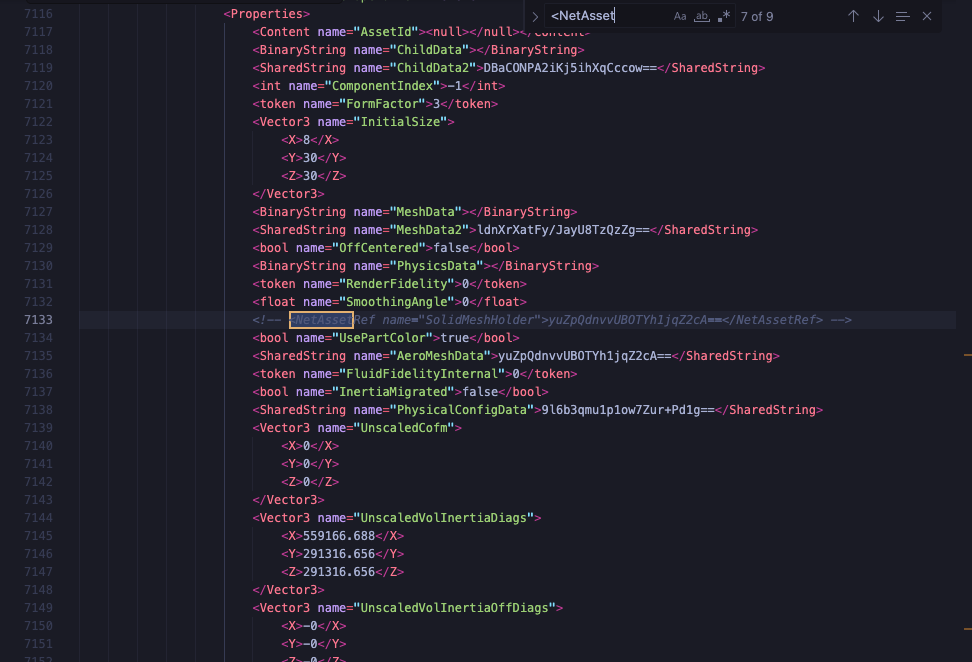Viewport: 972px width, 662px height.
Task: Close the find widget
Action: coord(927,17)
